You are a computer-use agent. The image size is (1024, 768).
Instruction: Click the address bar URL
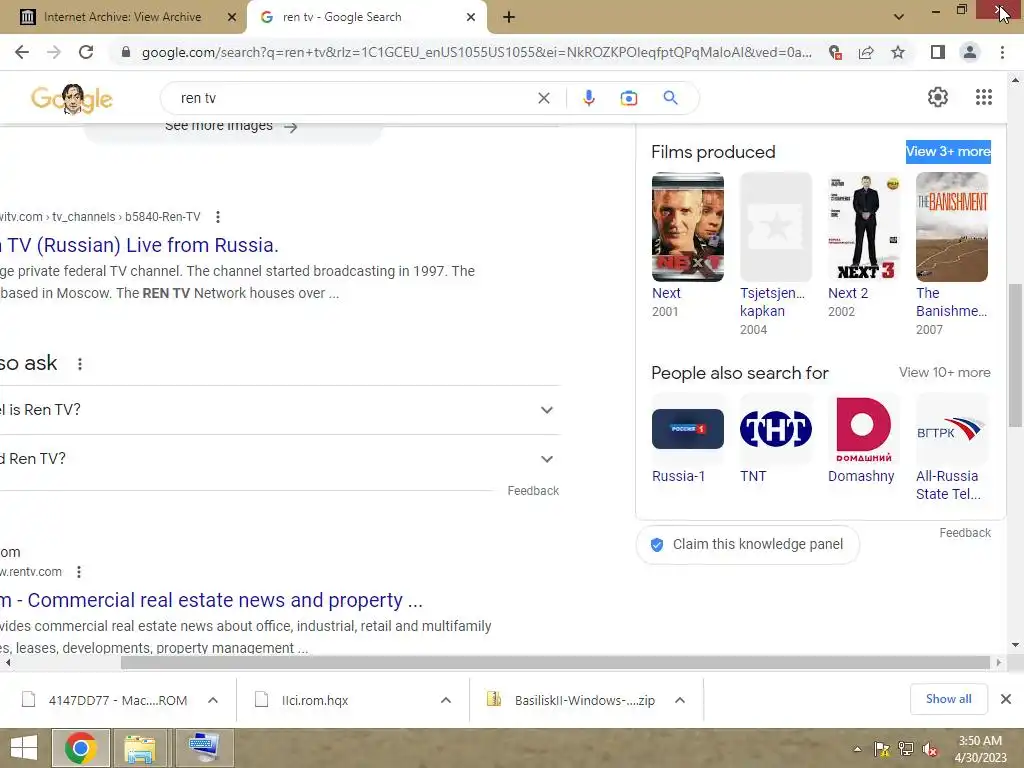(x=477, y=52)
